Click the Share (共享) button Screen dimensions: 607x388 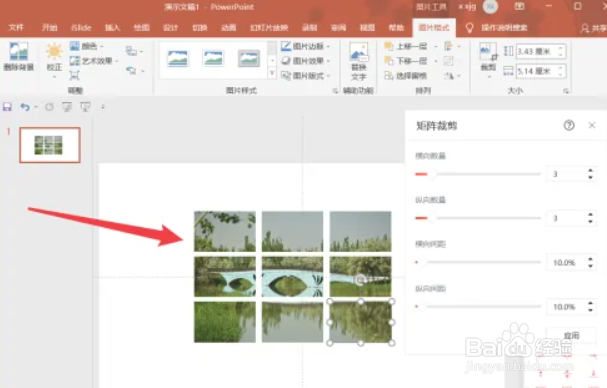(594, 28)
